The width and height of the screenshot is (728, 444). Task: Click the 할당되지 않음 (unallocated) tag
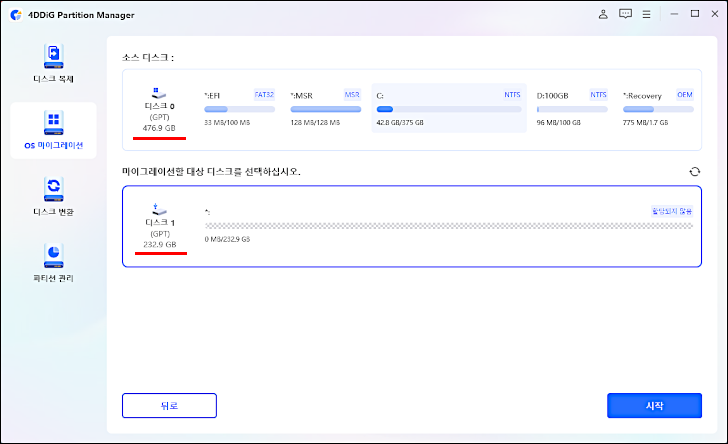click(672, 211)
